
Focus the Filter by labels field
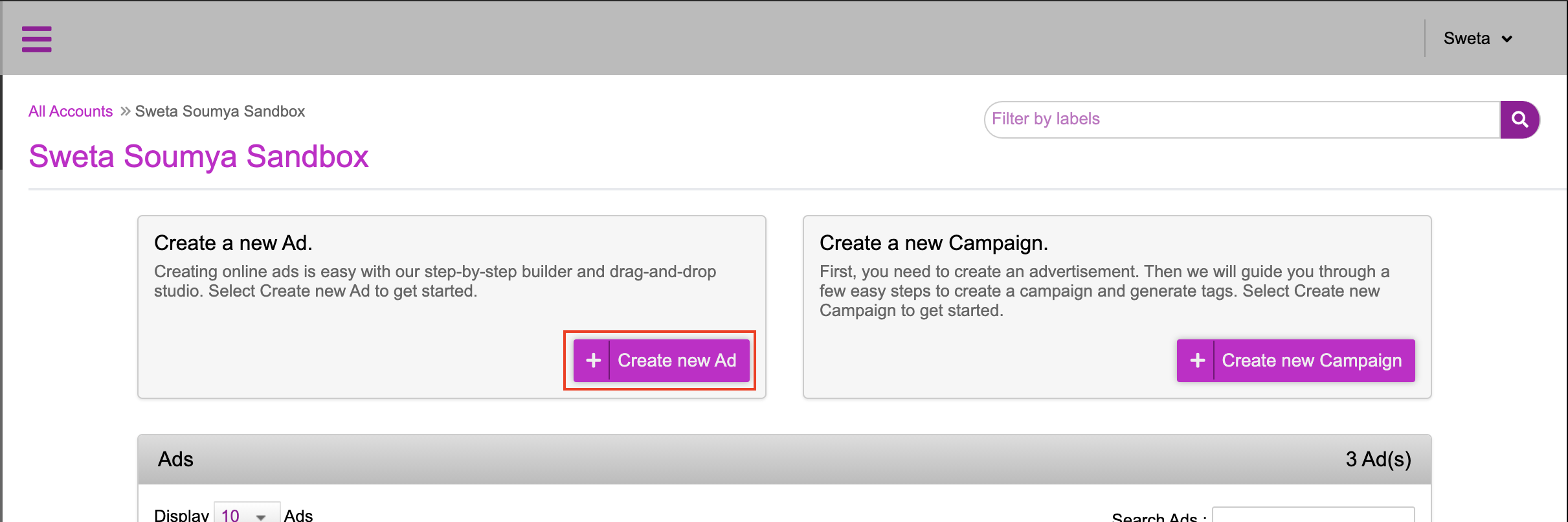point(1242,119)
